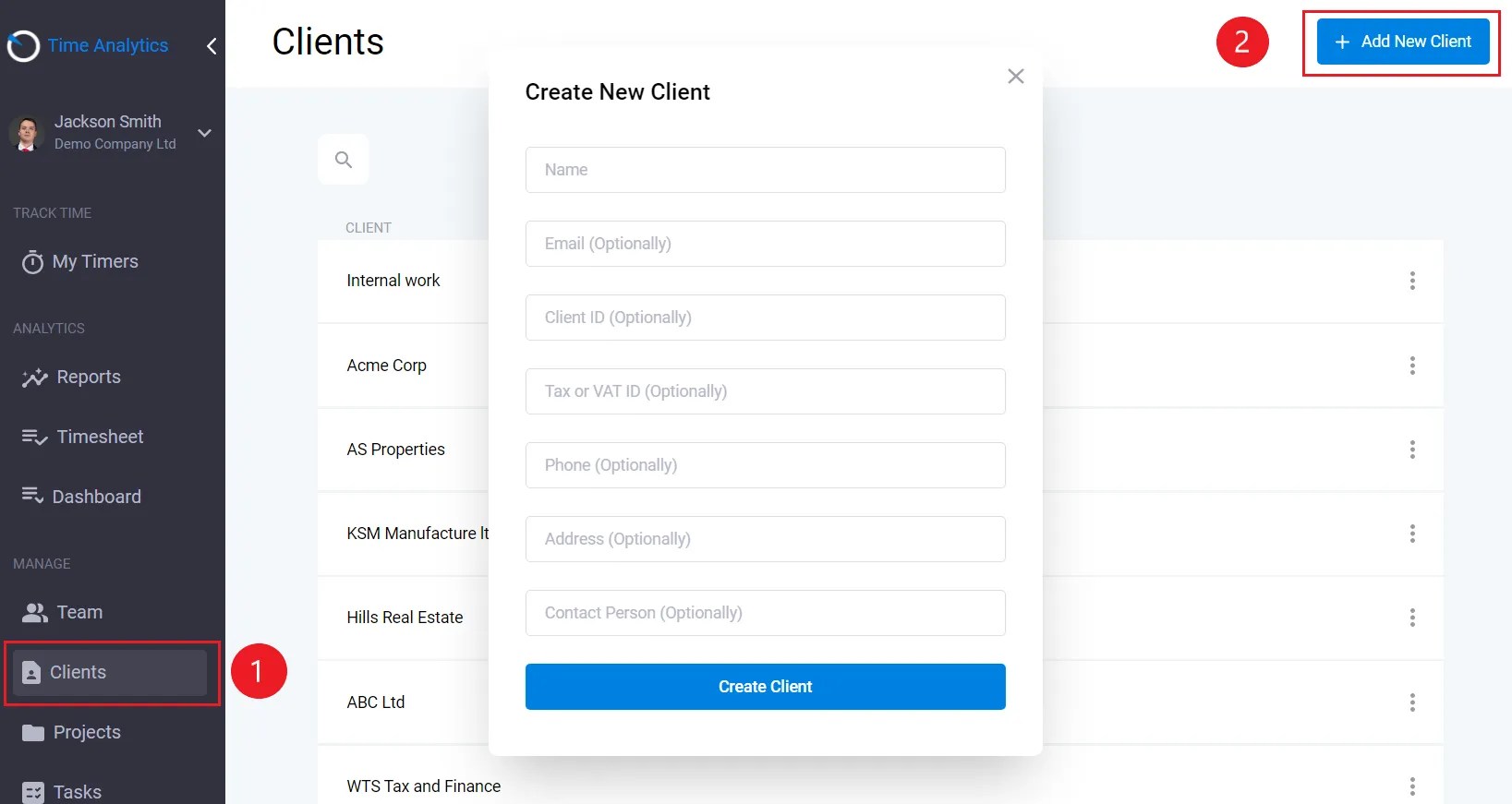The image size is (1512, 804).
Task: Click the Add New Client button
Action: [1402, 42]
